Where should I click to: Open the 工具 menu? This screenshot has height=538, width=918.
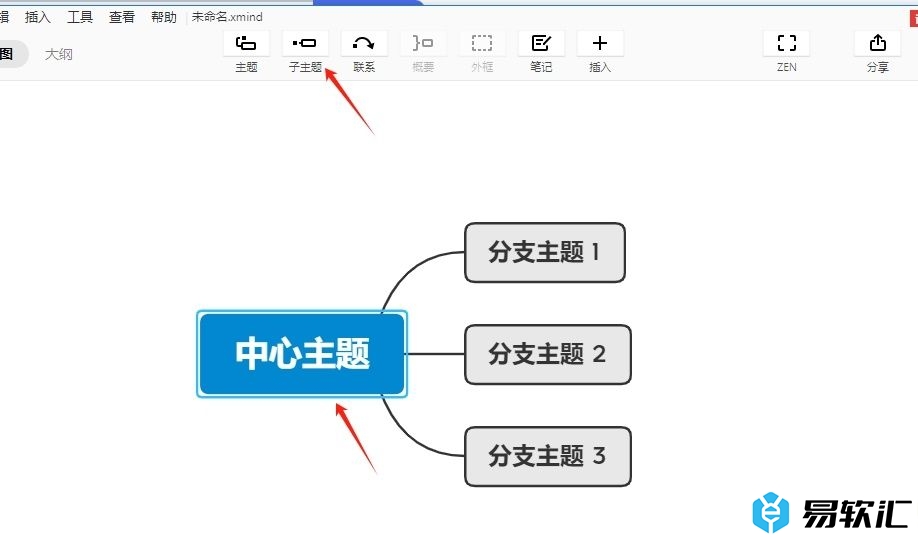pos(80,17)
